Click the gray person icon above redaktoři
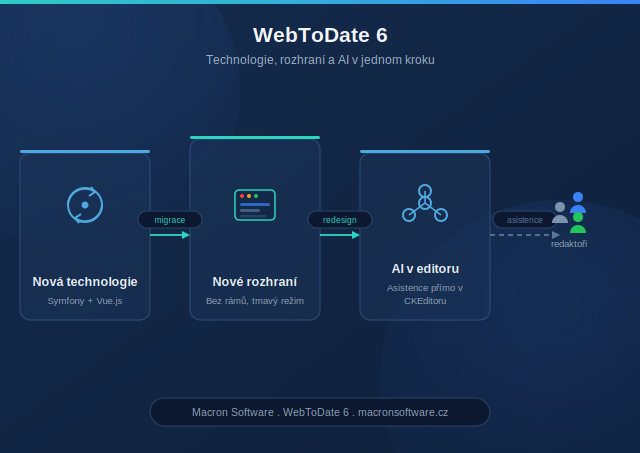This screenshot has height=453, width=640. (x=560, y=213)
